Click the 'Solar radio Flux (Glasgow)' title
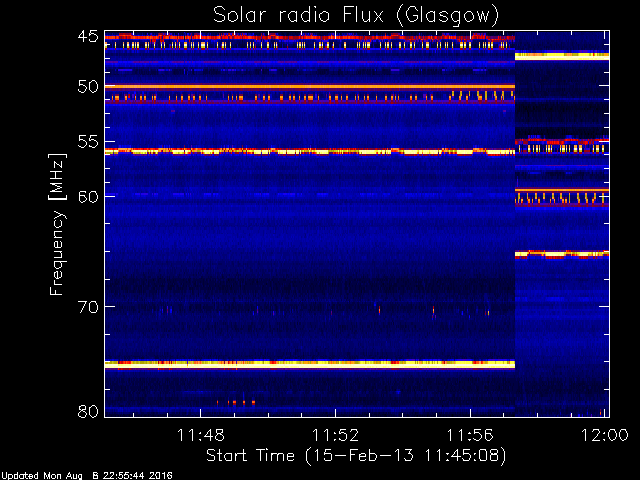This screenshot has height=480, width=640. pos(356,16)
